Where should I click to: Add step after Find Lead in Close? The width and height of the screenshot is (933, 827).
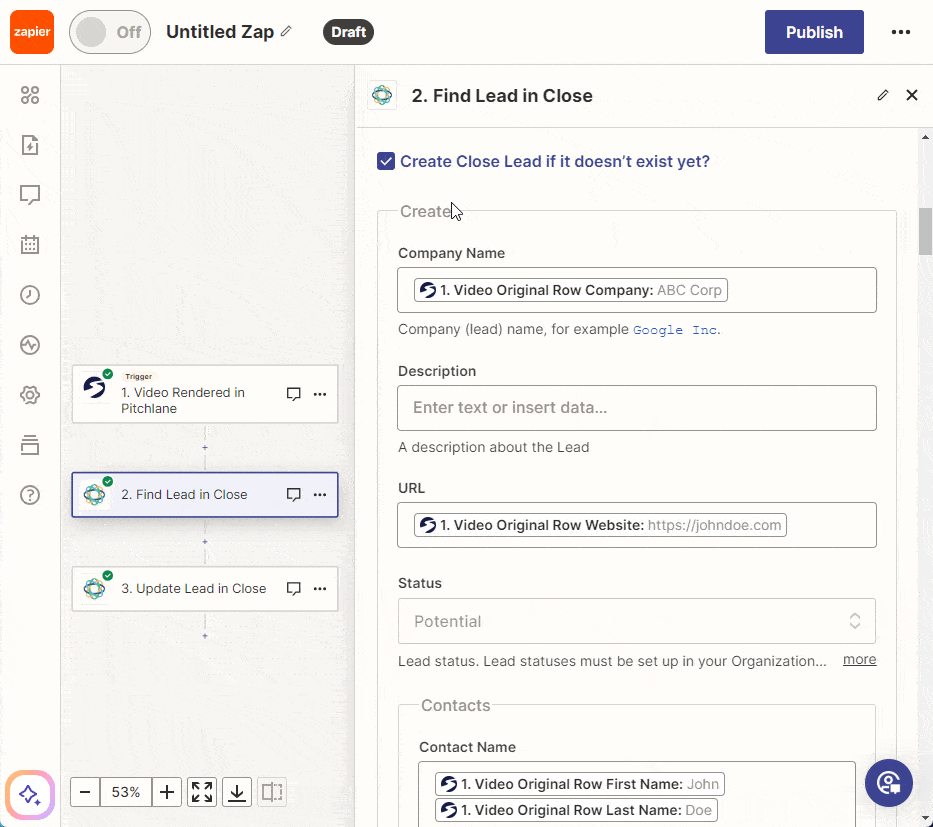205,541
